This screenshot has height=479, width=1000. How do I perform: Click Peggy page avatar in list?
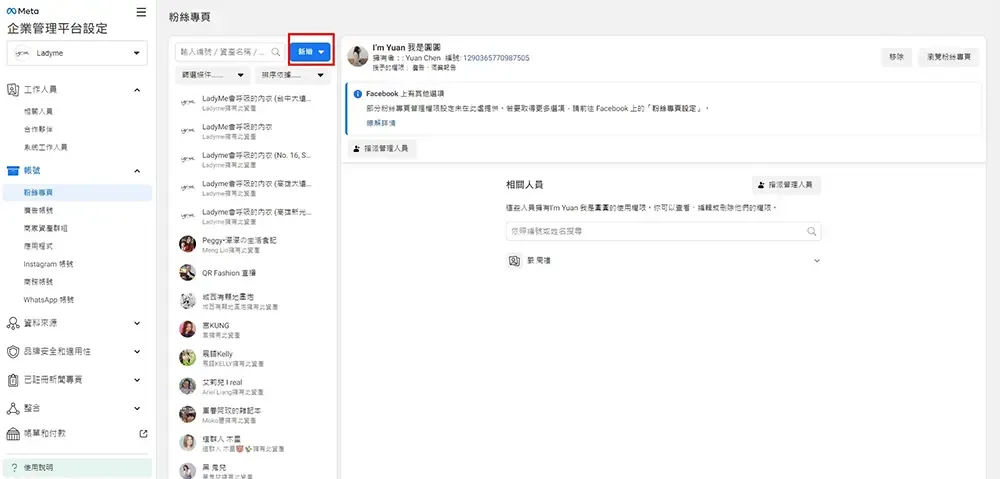click(187, 244)
